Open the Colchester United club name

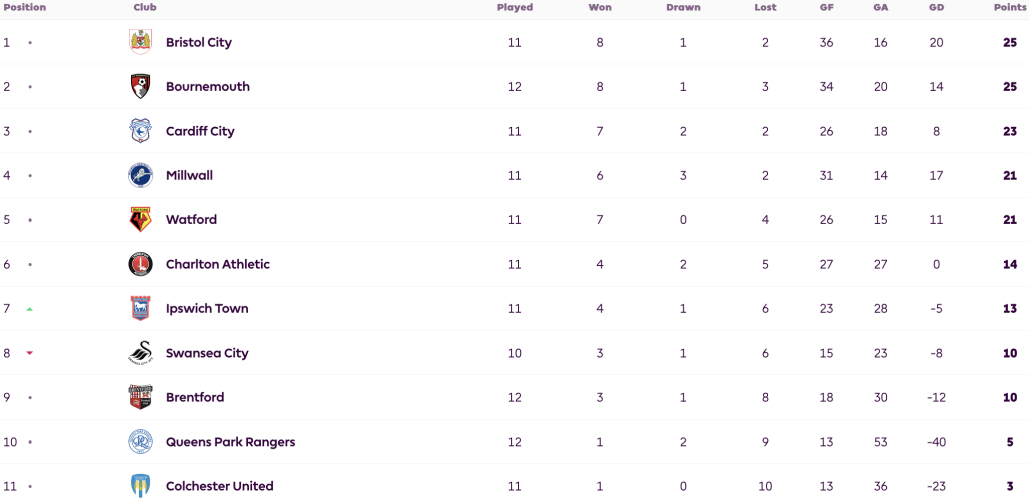coord(220,486)
